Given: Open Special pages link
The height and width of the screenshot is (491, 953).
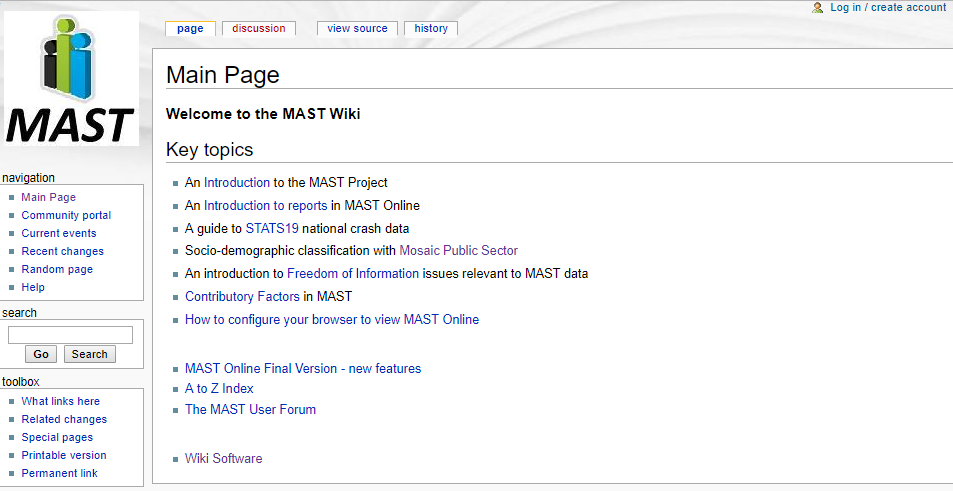Looking at the screenshot, I should click(x=57, y=438).
